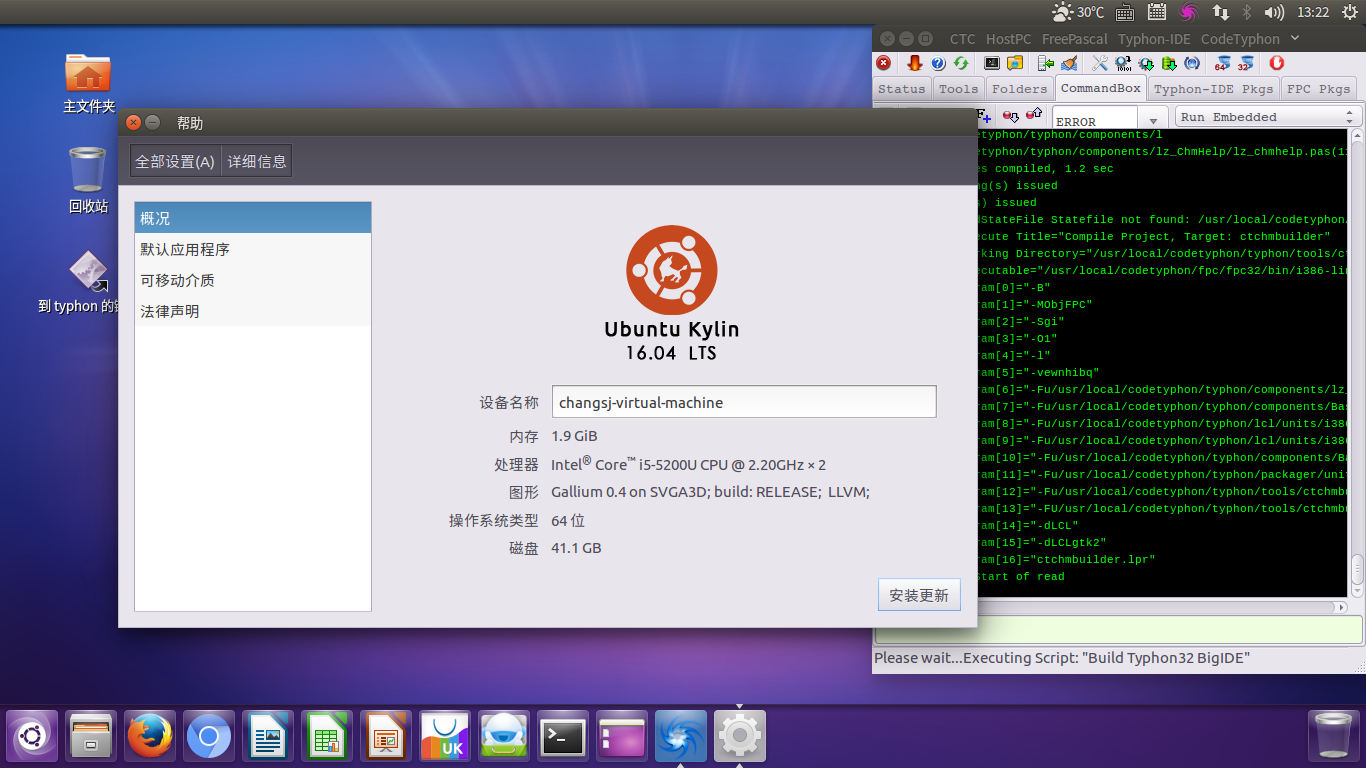Click the 全部设置(A) button
This screenshot has height=768, width=1366.
[175, 161]
